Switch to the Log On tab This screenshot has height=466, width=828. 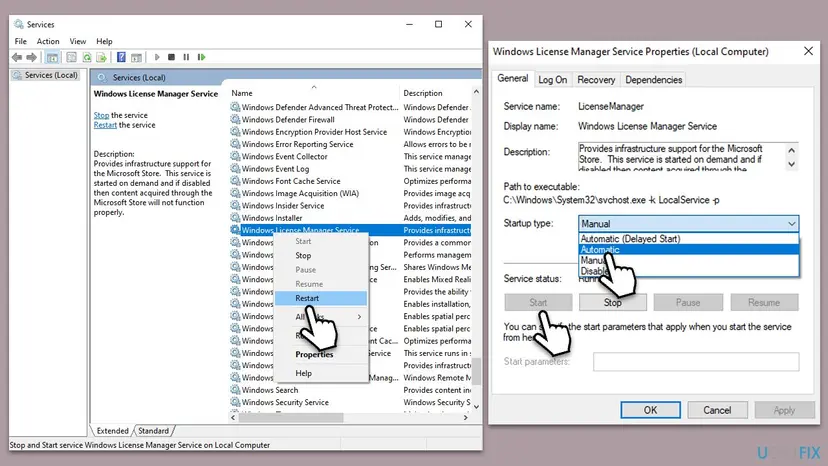coord(552,80)
